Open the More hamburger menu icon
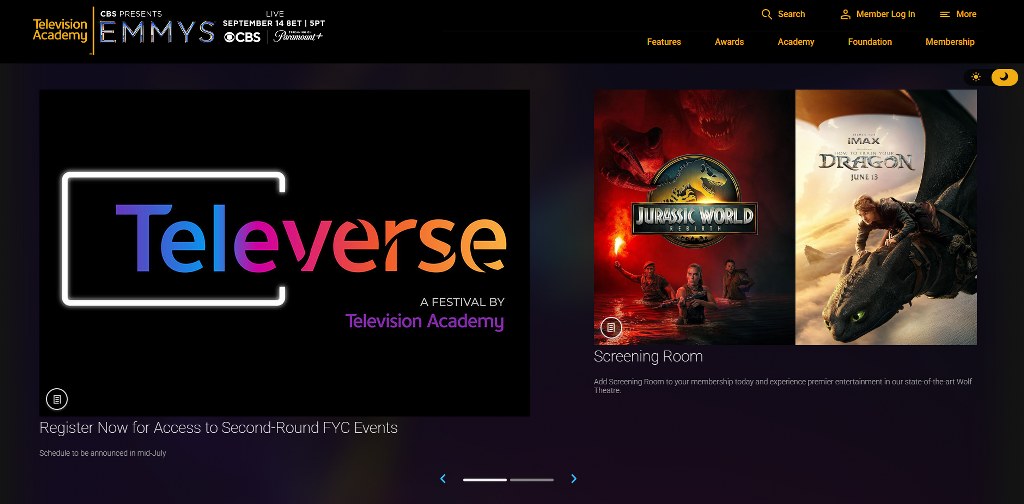This screenshot has width=1024, height=504. 944,14
